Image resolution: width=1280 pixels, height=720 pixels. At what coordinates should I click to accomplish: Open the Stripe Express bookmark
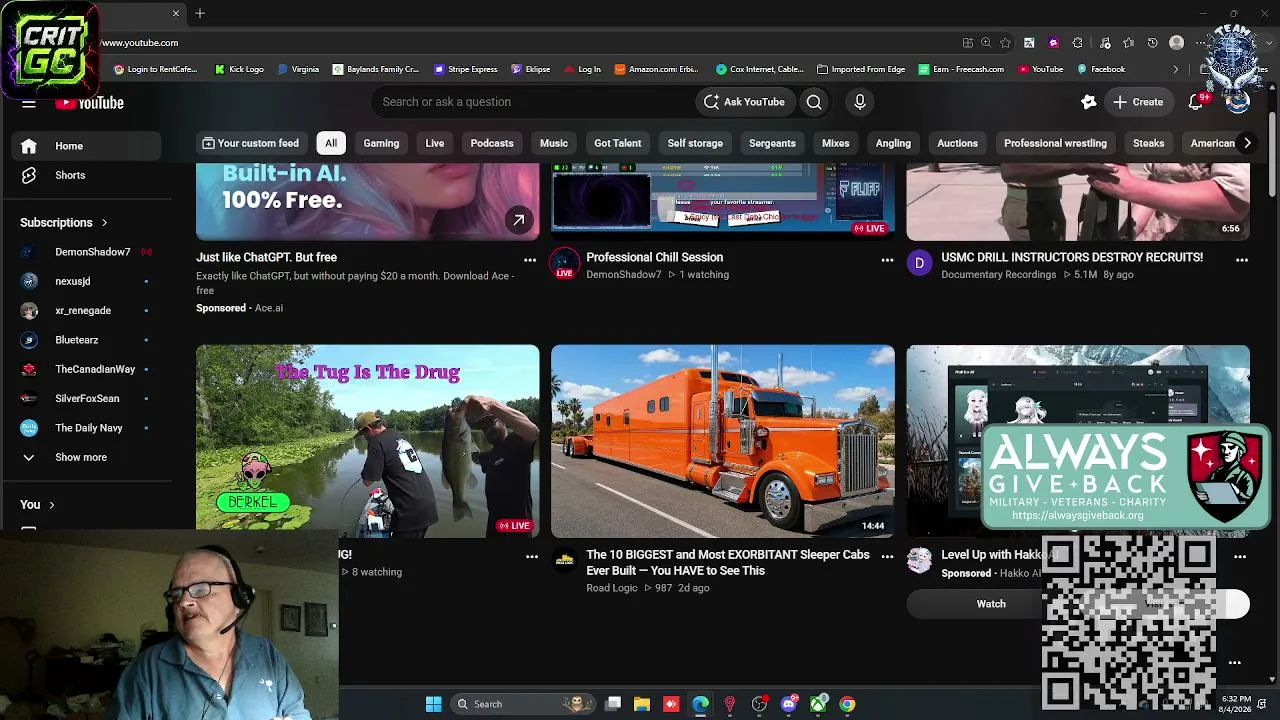click(x=466, y=69)
